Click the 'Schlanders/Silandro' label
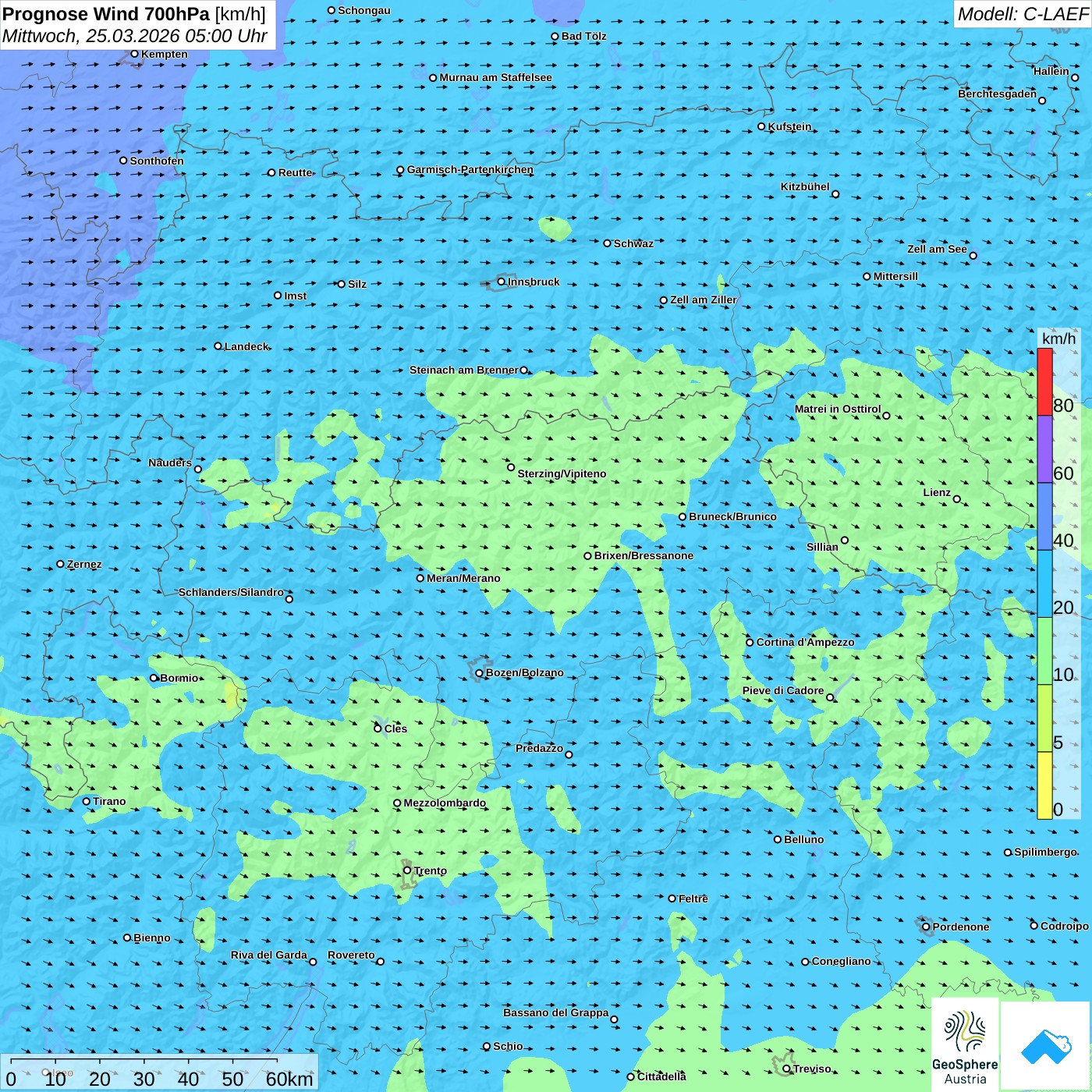 (x=231, y=592)
